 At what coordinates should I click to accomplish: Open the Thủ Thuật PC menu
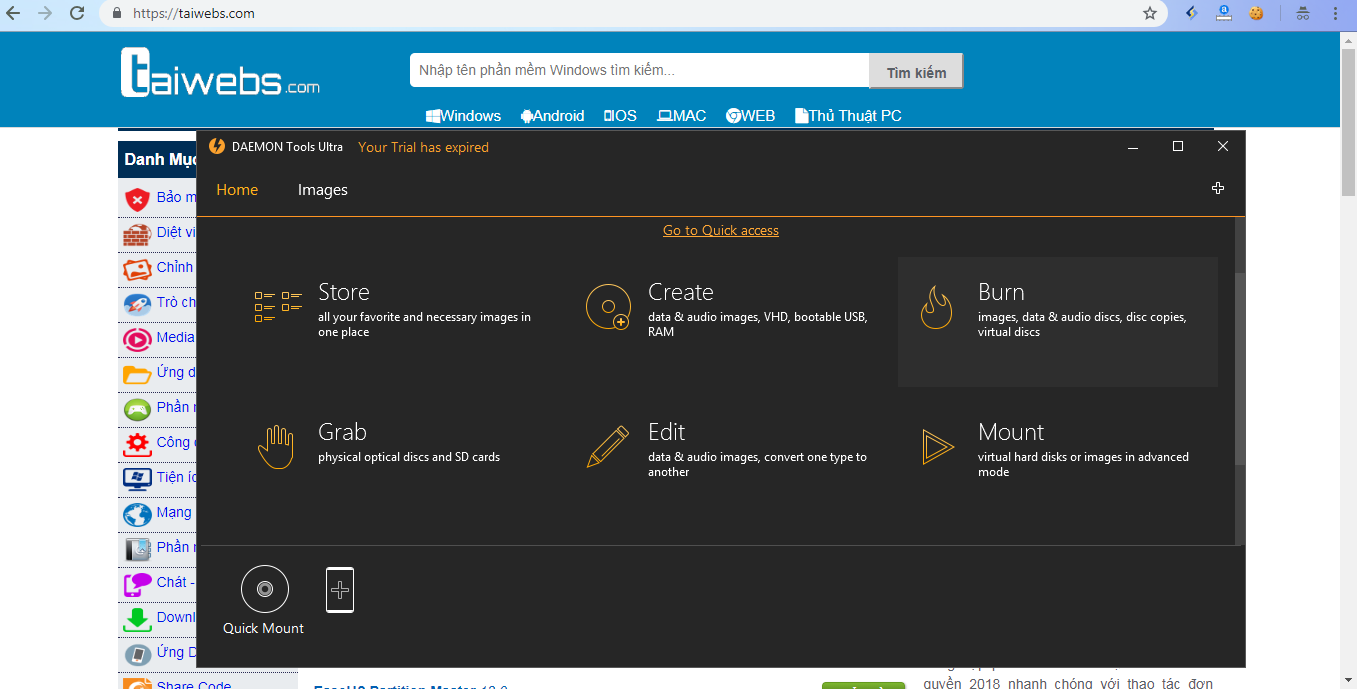(x=848, y=116)
